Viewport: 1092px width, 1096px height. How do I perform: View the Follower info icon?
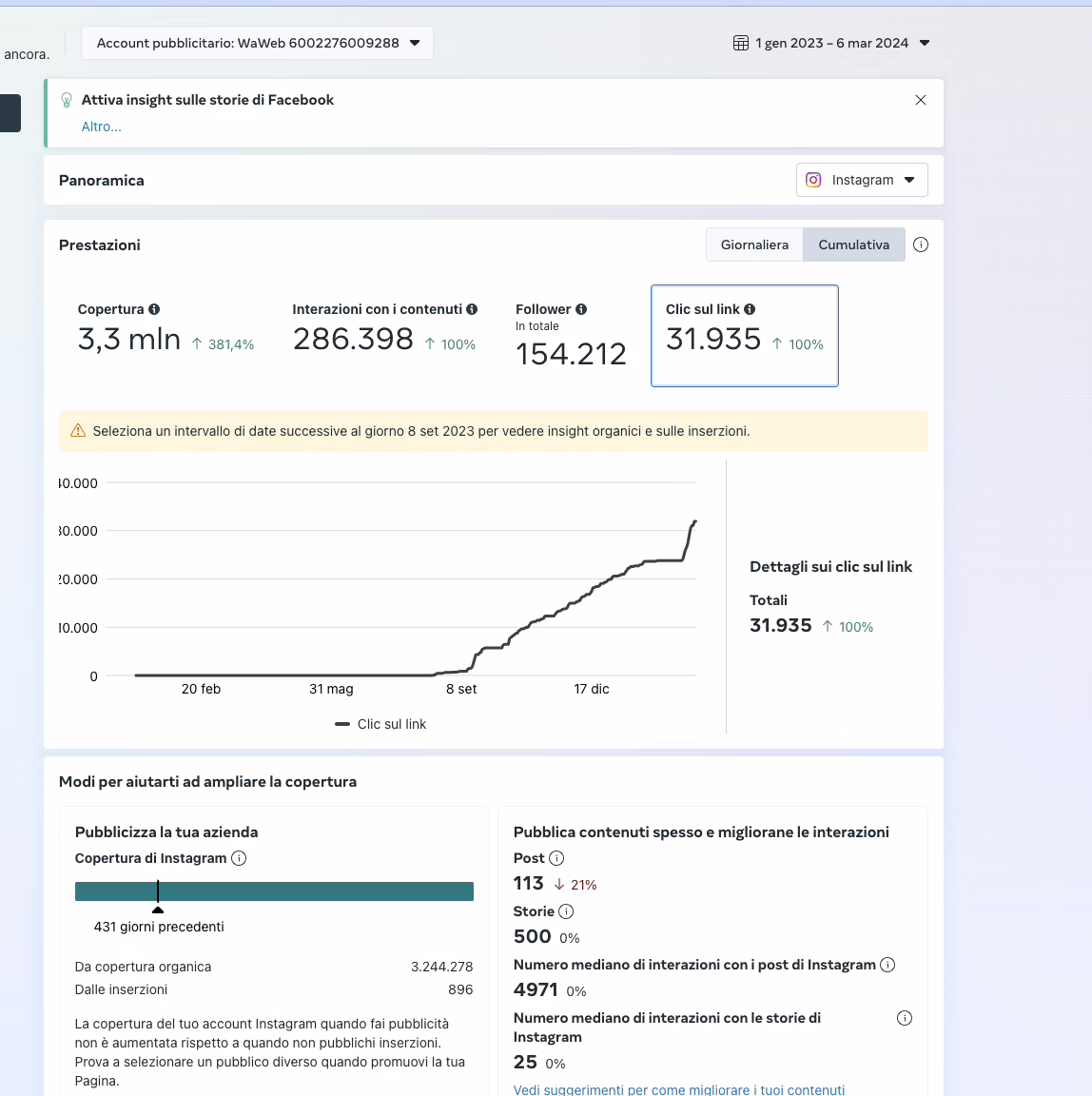tap(581, 309)
